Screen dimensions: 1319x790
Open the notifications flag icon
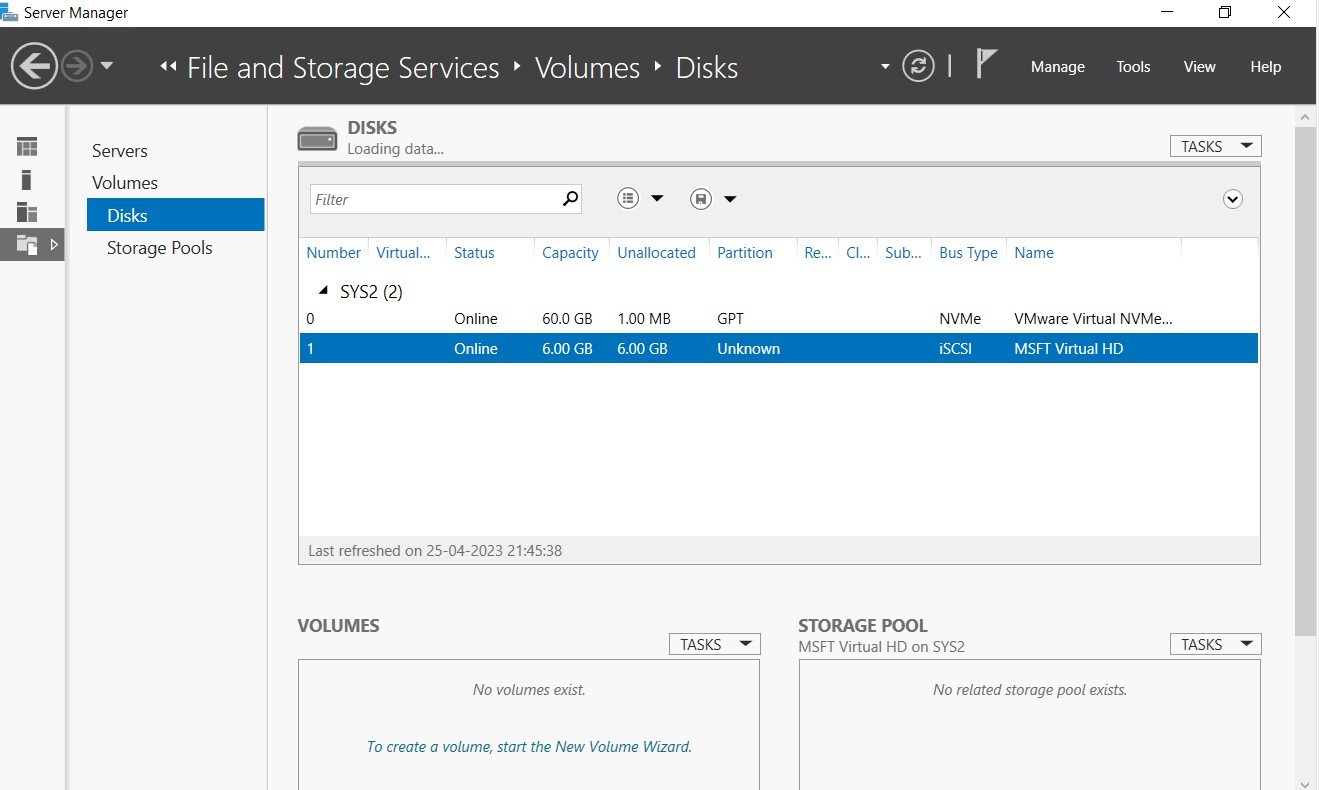(x=986, y=64)
